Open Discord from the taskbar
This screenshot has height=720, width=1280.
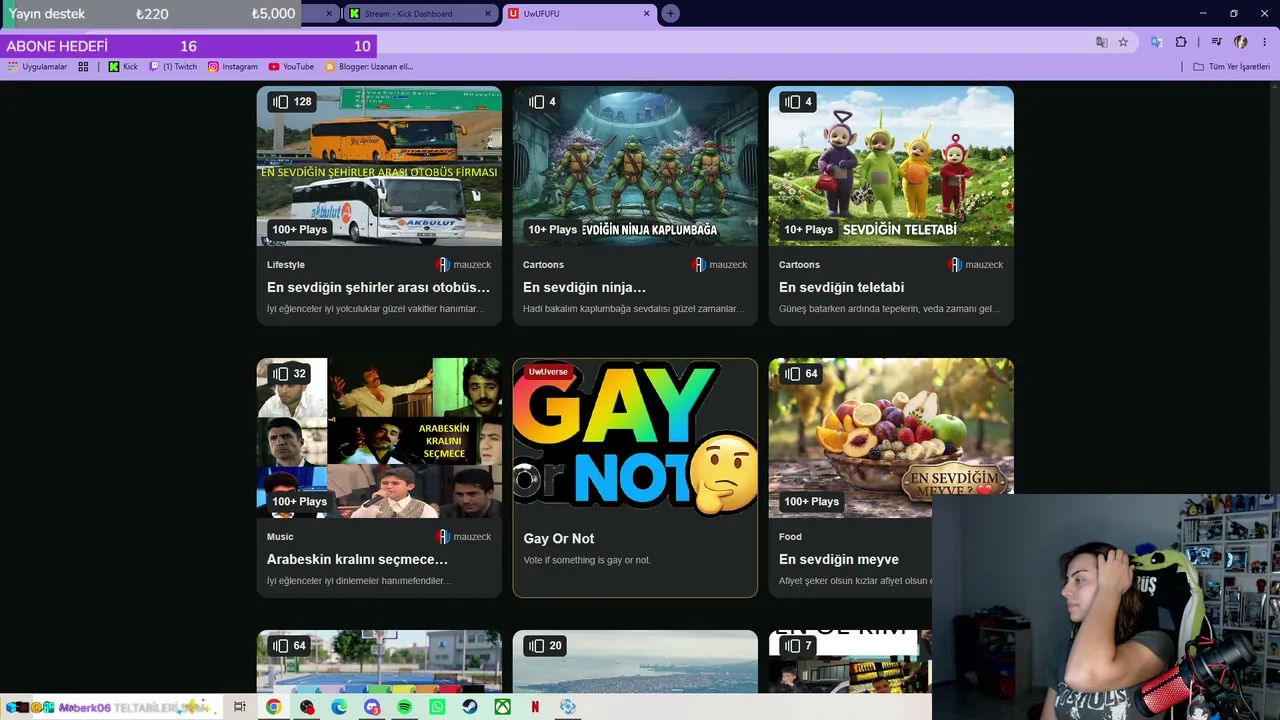372,707
